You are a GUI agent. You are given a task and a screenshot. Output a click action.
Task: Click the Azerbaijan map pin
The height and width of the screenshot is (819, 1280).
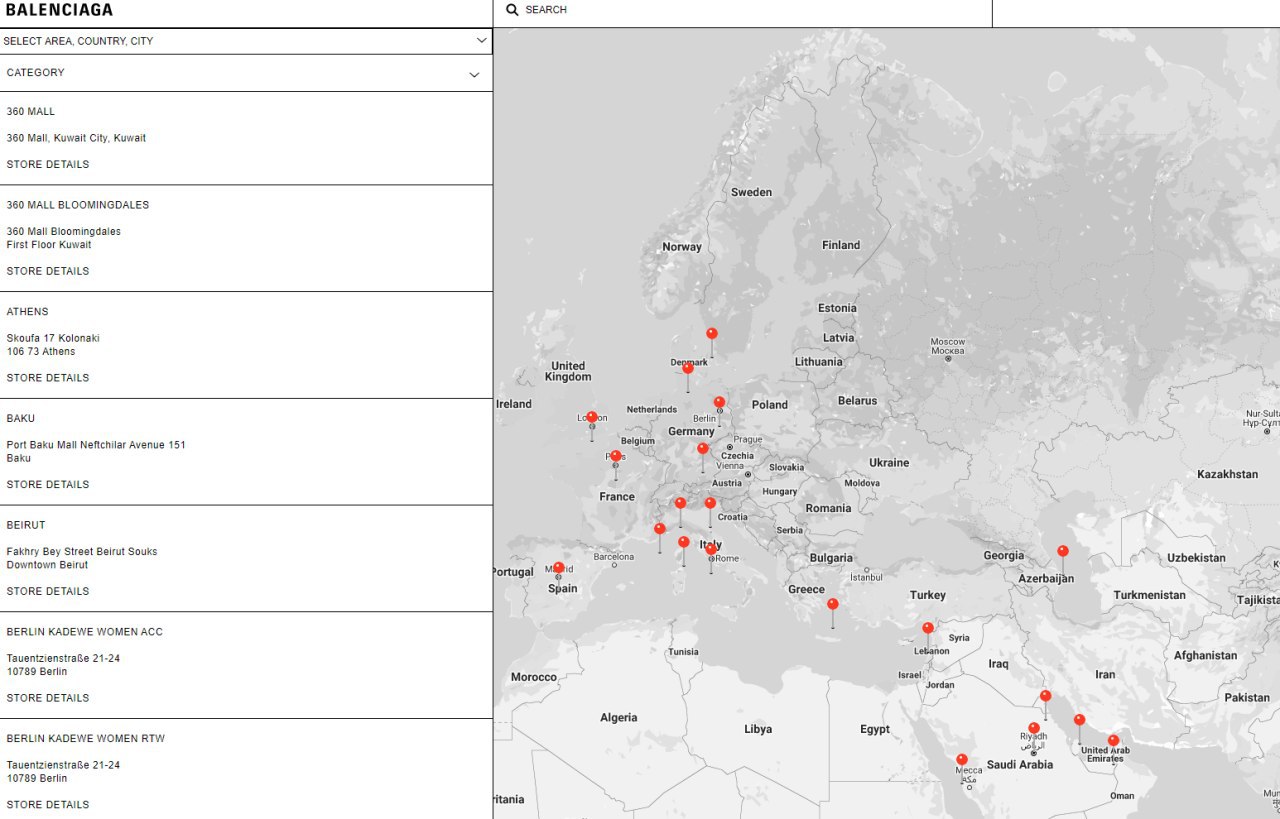[x=1062, y=551]
